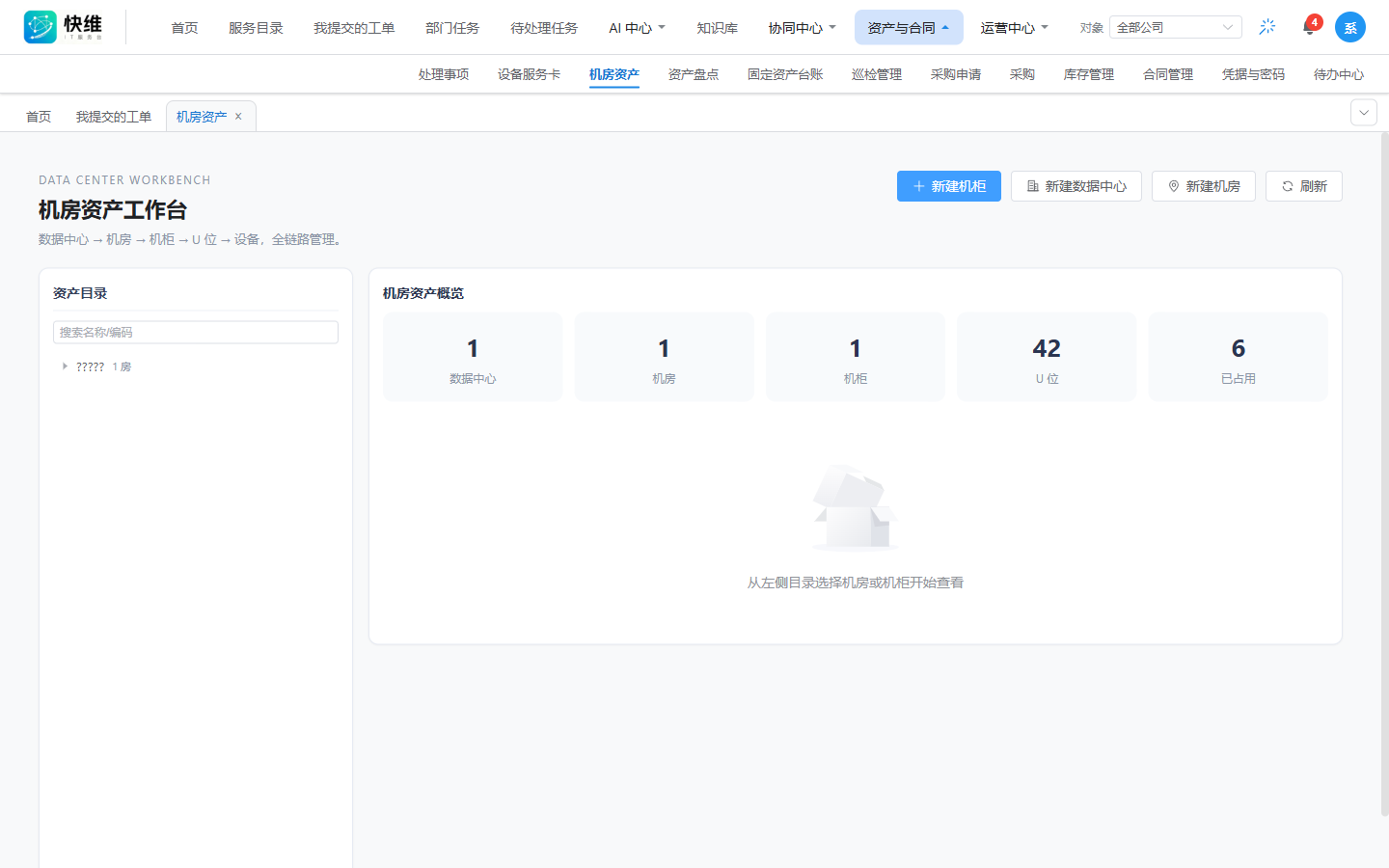Open 待处理任务 menu item
Viewport: 1389px width, 868px height.
tap(544, 28)
